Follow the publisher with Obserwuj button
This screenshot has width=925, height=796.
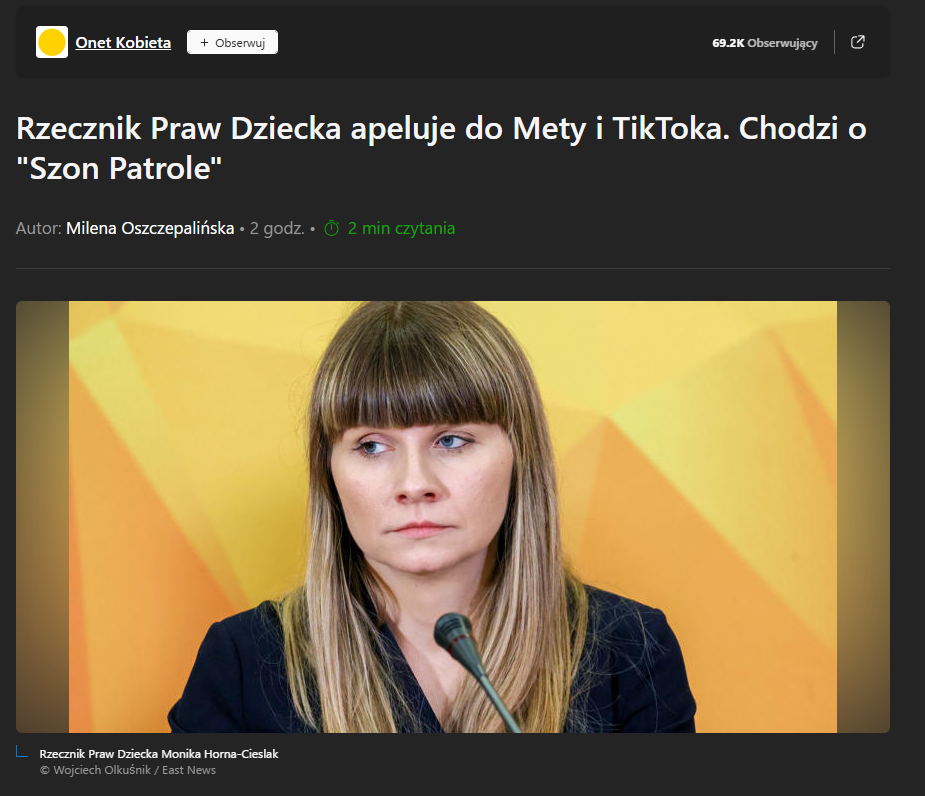pyautogui.click(x=232, y=42)
